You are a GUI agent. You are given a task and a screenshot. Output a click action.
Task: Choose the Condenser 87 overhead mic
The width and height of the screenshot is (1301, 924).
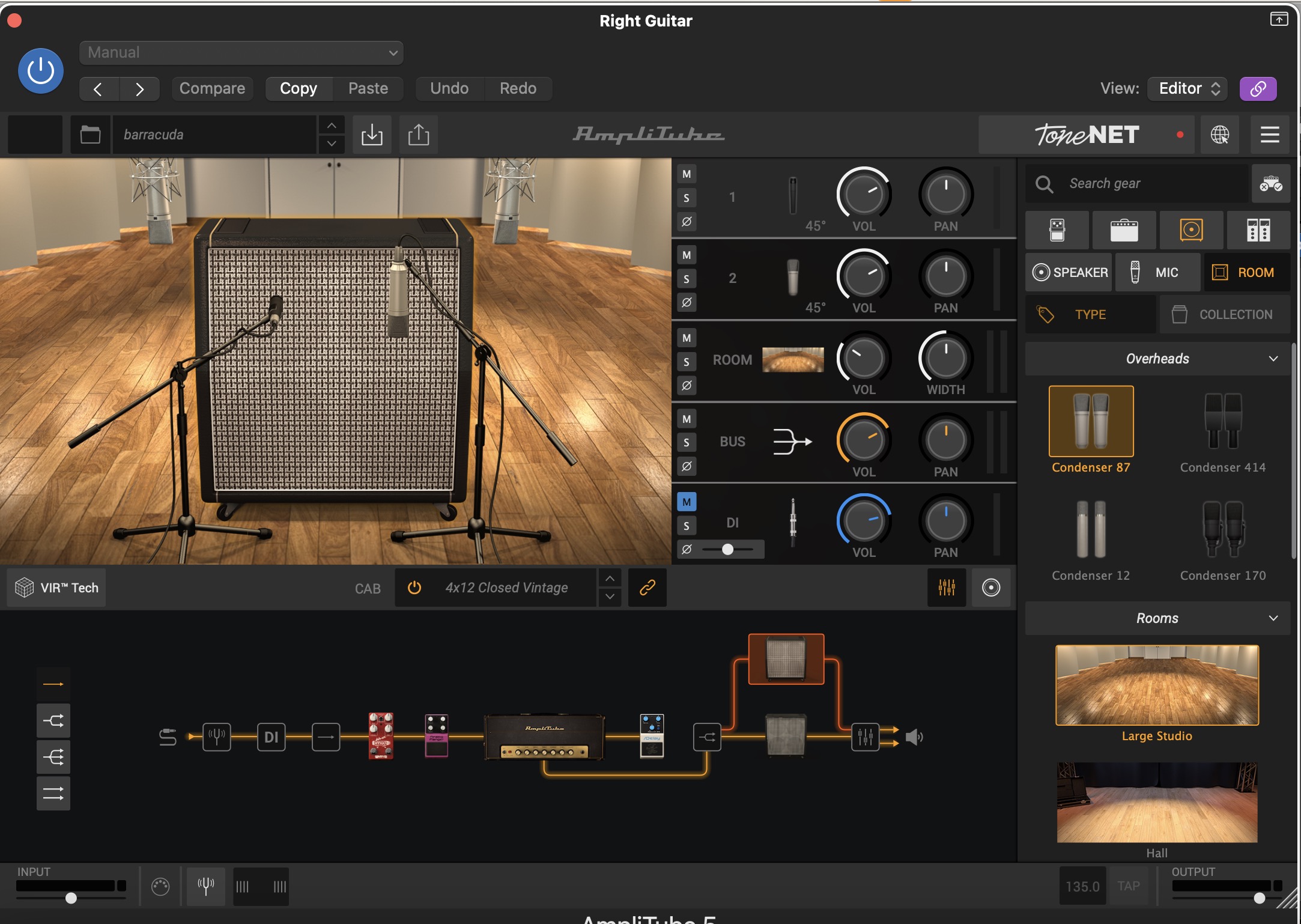click(x=1091, y=430)
